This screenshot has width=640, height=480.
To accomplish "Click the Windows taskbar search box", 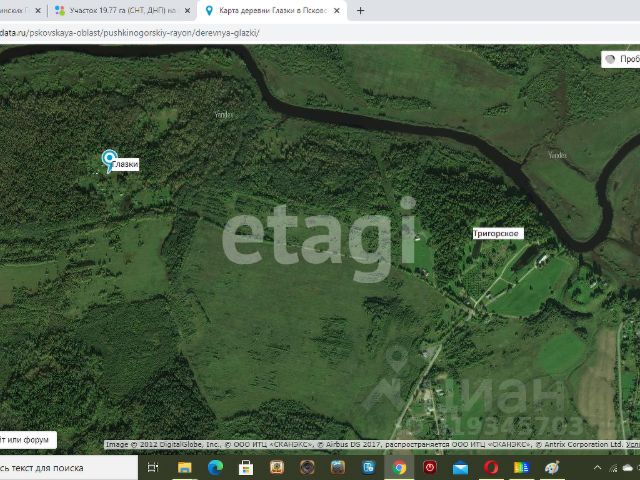I will (68, 468).
